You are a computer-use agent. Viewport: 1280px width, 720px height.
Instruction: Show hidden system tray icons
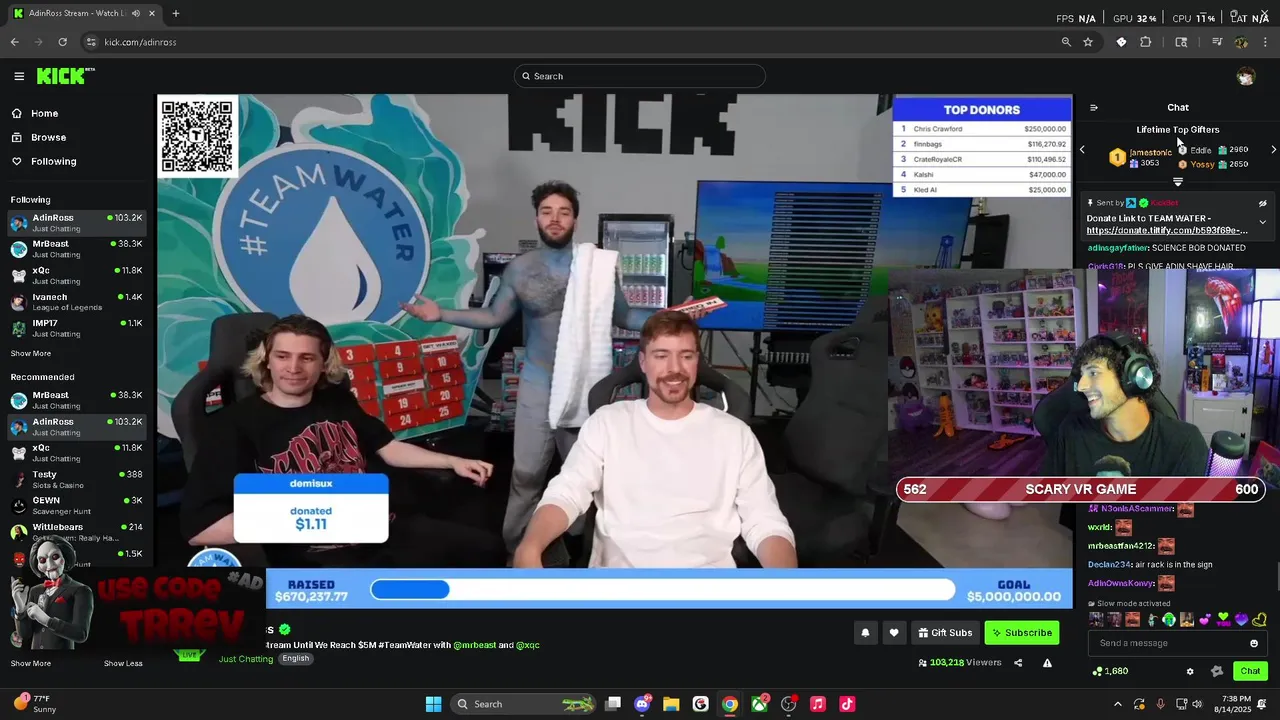pyautogui.click(x=1118, y=704)
